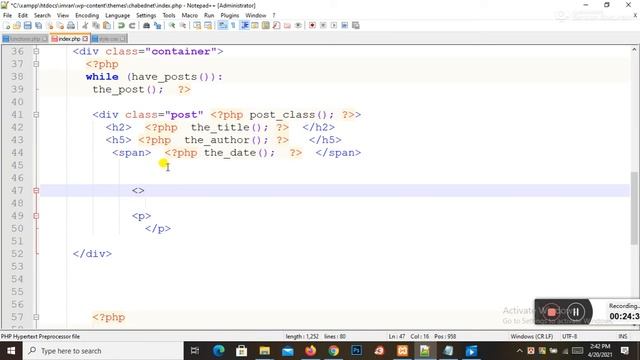Viewport: 640px width, 360px height.
Task: Place cursor on the </div> closing tag
Action: (92, 254)
